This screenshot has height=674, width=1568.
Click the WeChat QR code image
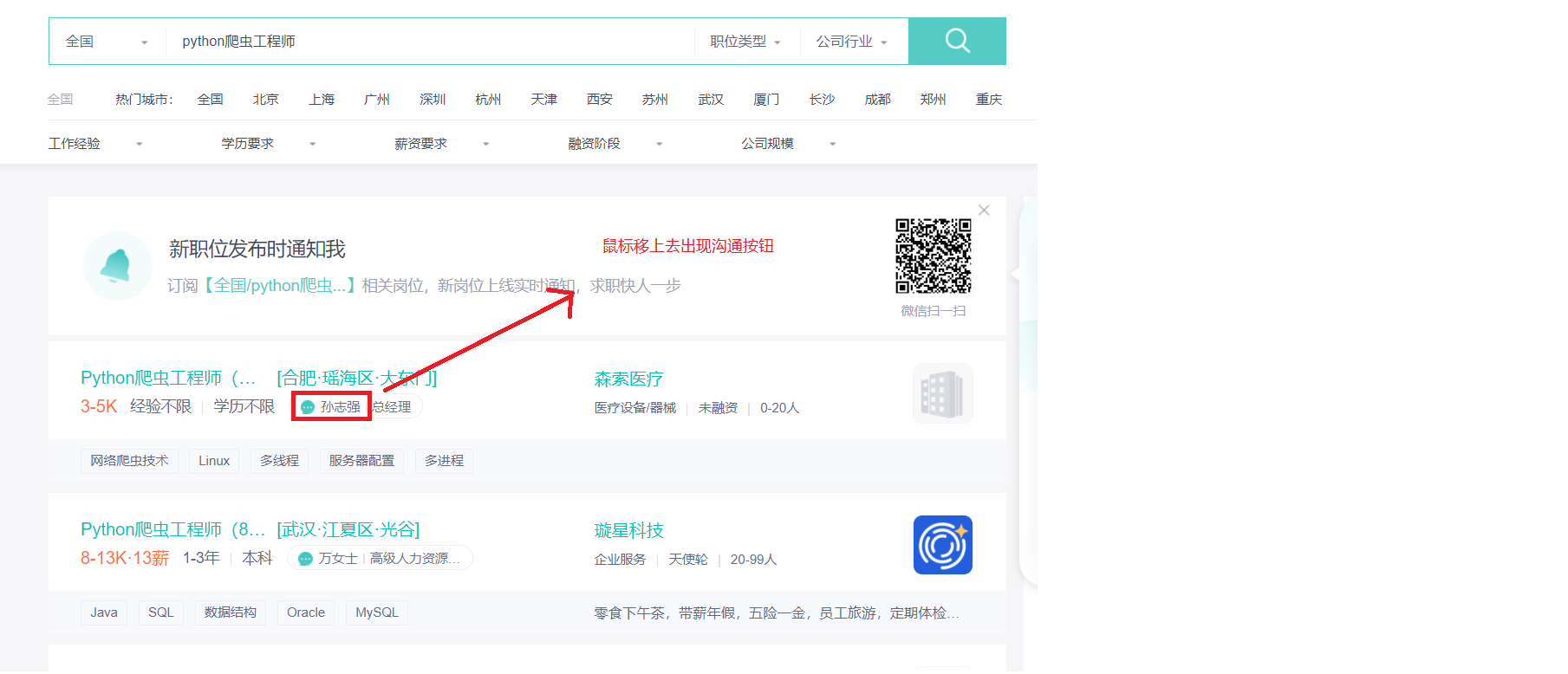[x=934, y=256]
